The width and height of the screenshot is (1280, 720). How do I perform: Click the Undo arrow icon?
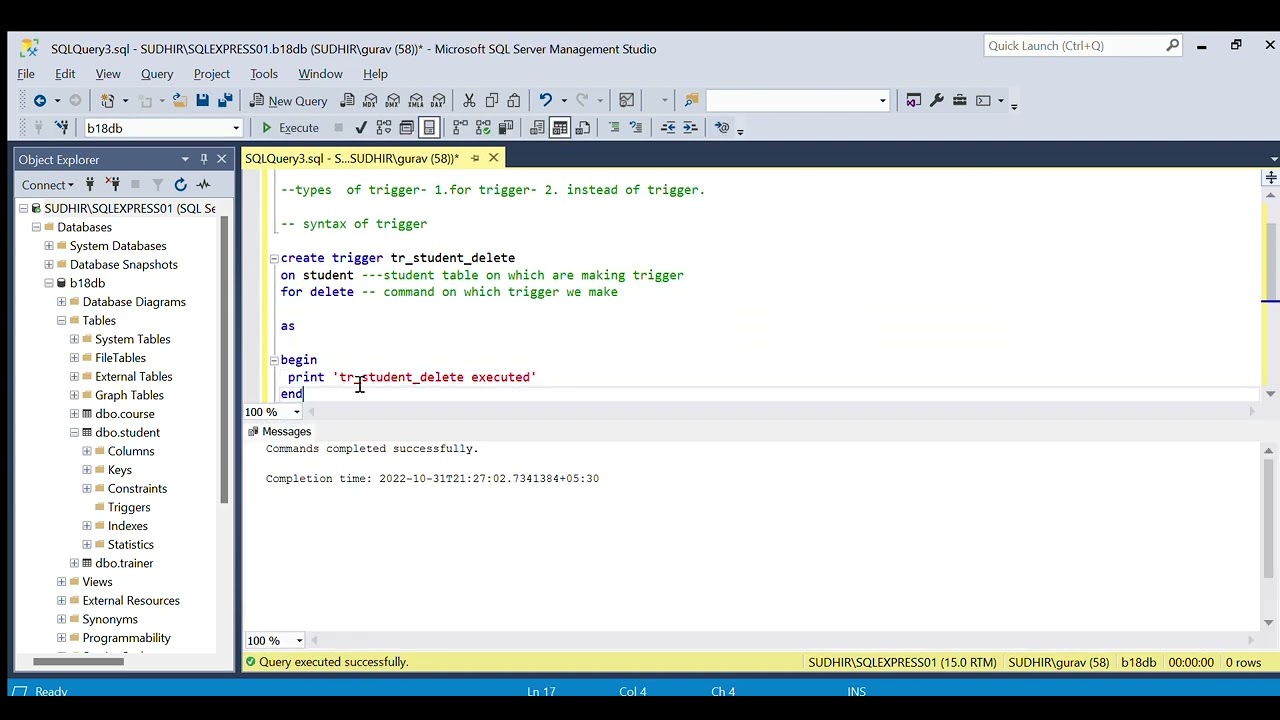point(546,100)
